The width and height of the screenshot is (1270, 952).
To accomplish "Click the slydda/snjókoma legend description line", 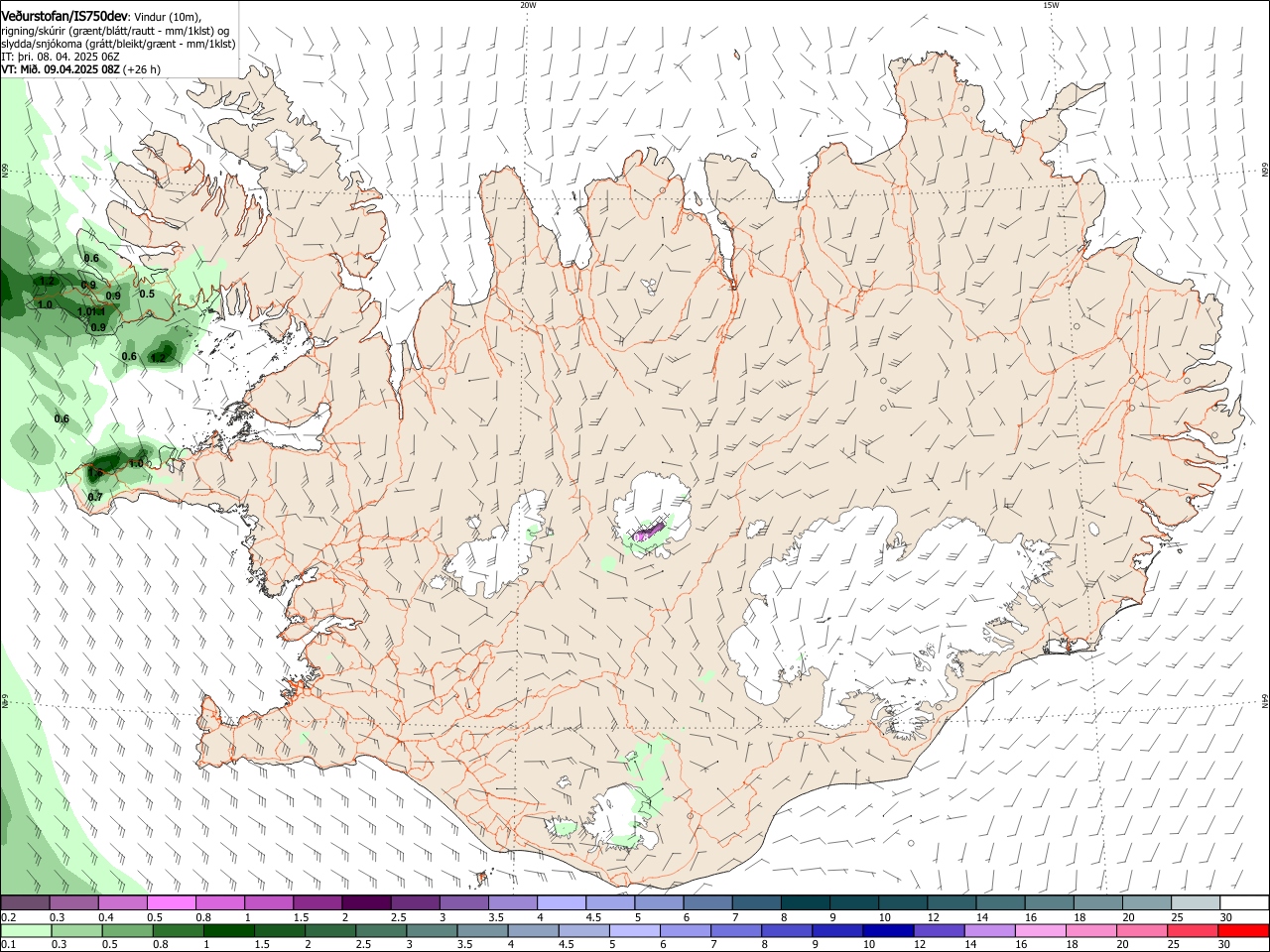I will point(118,45).
